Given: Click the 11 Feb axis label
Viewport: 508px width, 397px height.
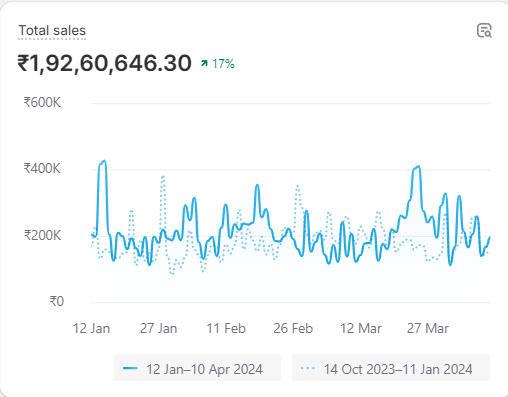Looking at the screenshot, I should (x=226, y=328).
